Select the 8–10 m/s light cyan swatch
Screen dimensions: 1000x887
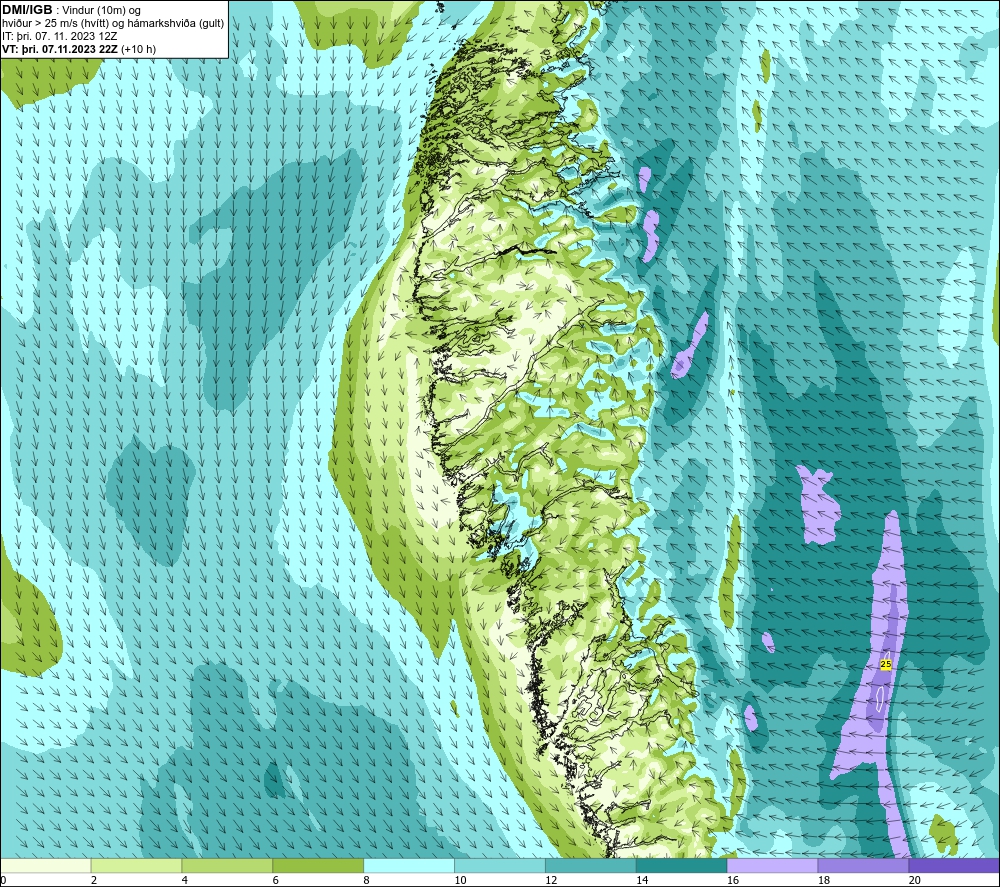click(x=409, y=865)
